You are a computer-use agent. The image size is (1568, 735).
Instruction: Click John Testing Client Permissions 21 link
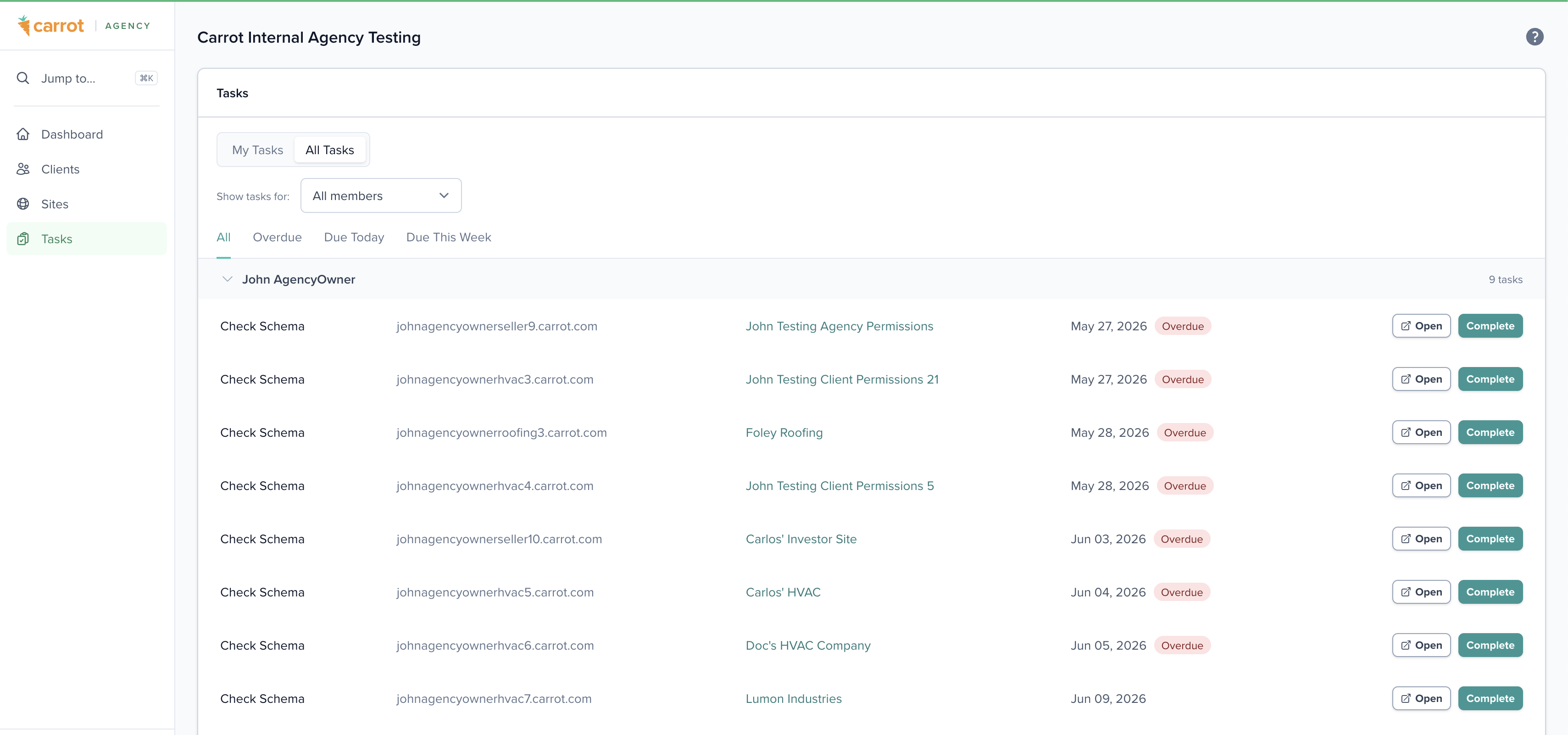tap(842, 379)
